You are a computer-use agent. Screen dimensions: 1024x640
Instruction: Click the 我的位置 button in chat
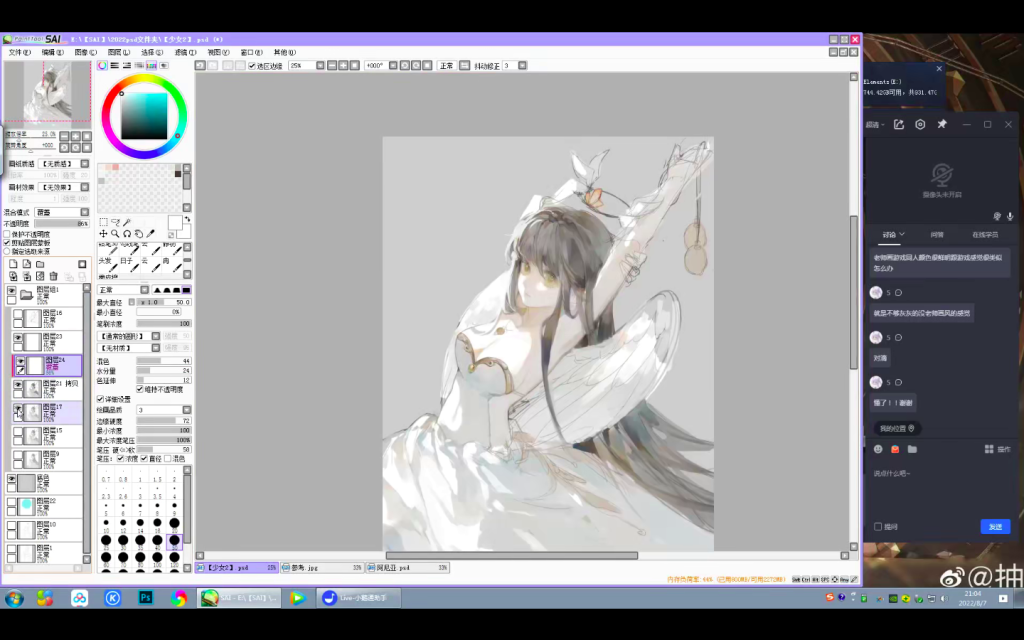click(x=897, y=428)
